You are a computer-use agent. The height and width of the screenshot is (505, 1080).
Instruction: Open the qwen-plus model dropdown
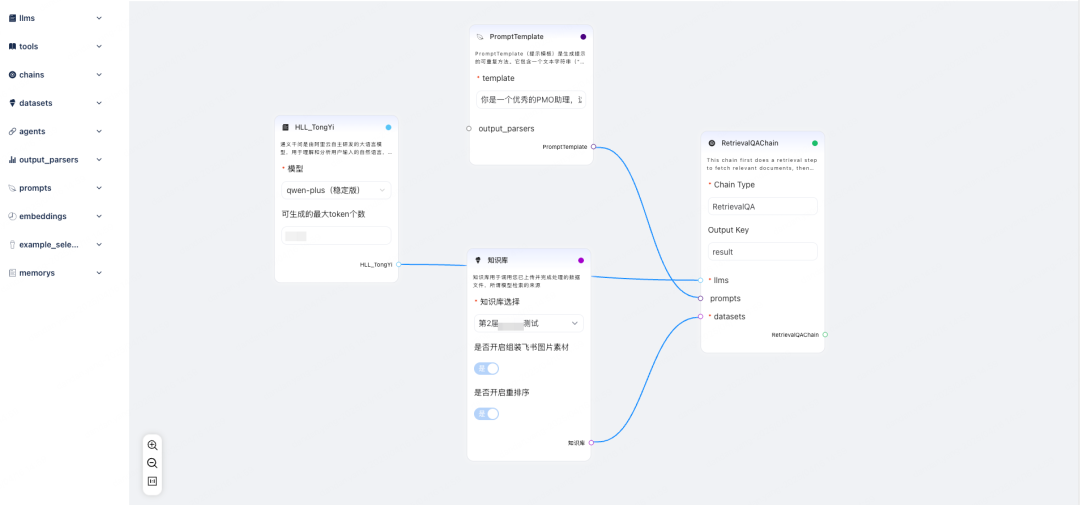(336, 190)
